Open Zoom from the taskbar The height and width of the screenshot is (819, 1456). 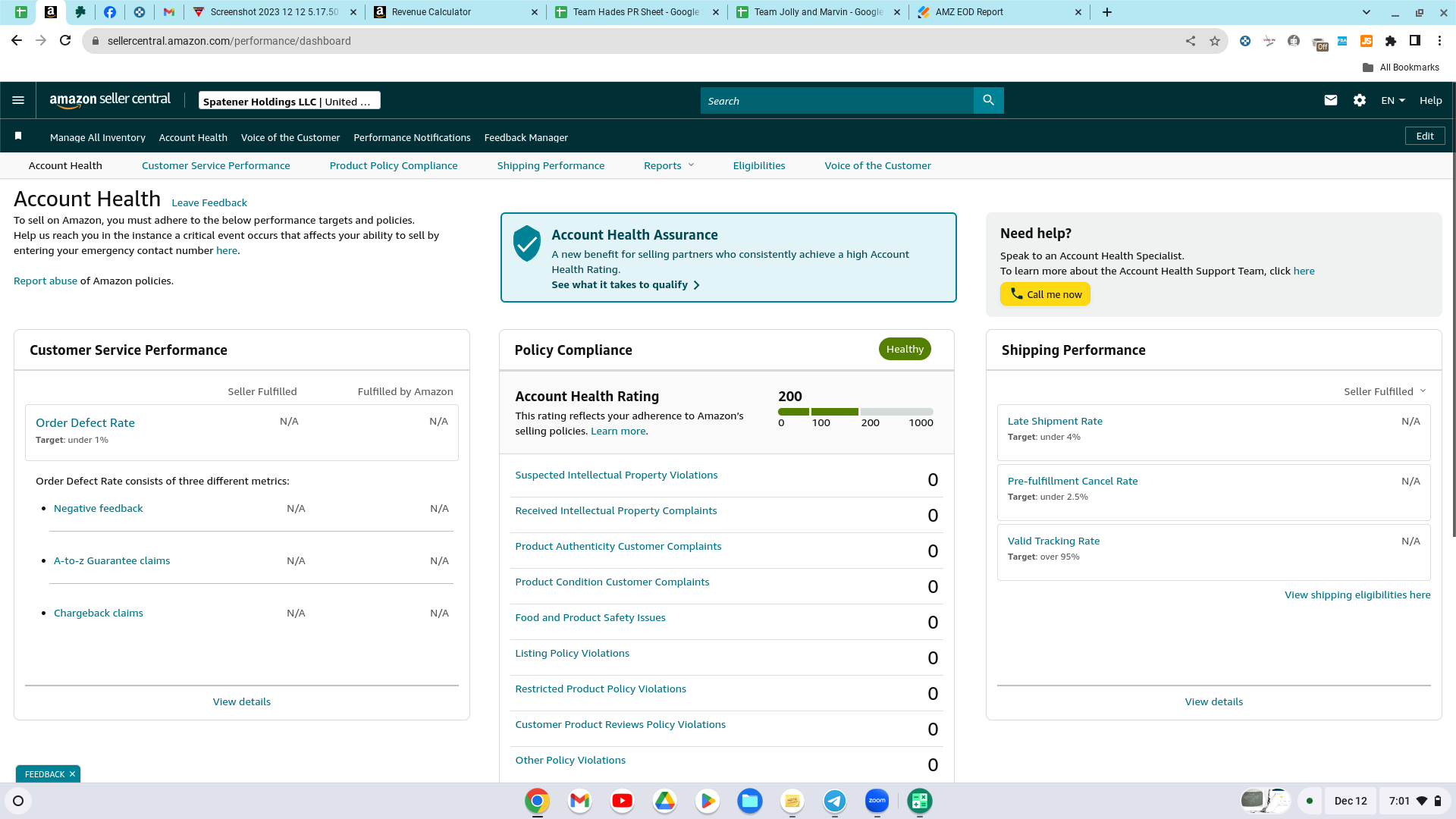click(x=877, y=801)
